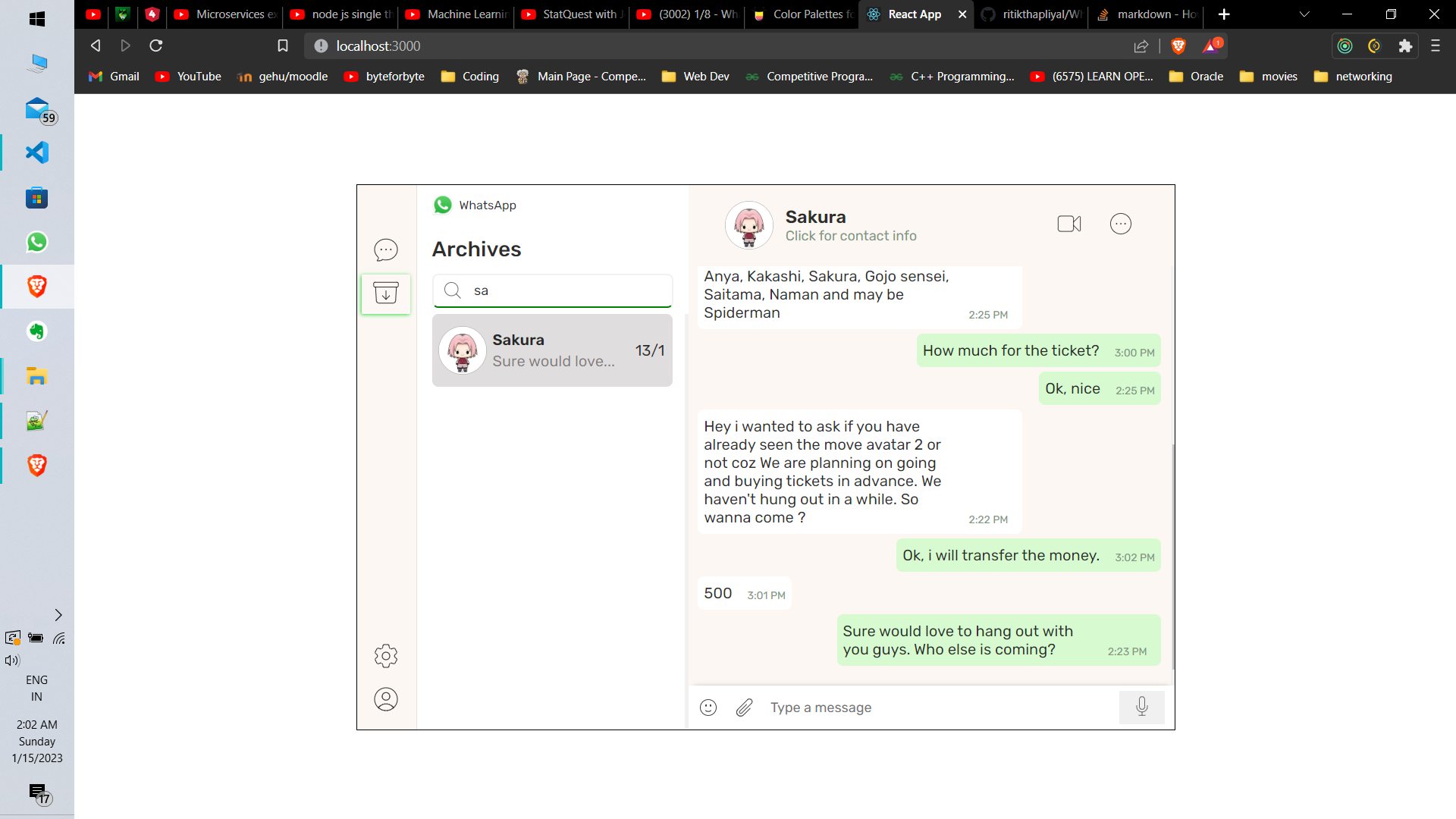
Task: Start a video call with Sakura
Action: coord(1068,224)
